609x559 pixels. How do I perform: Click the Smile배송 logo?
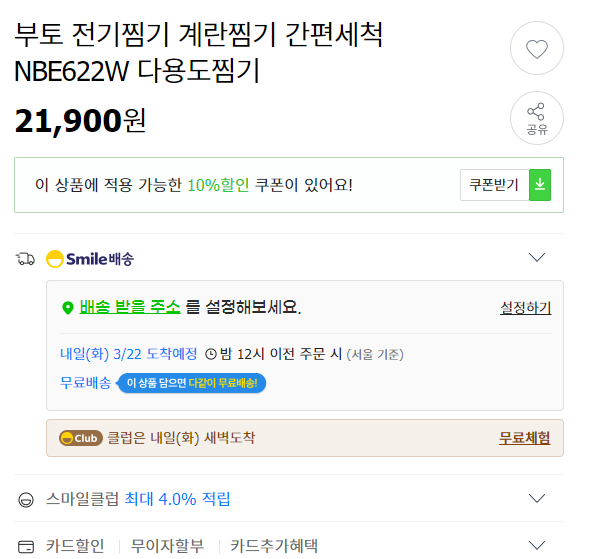click(90, 259)
